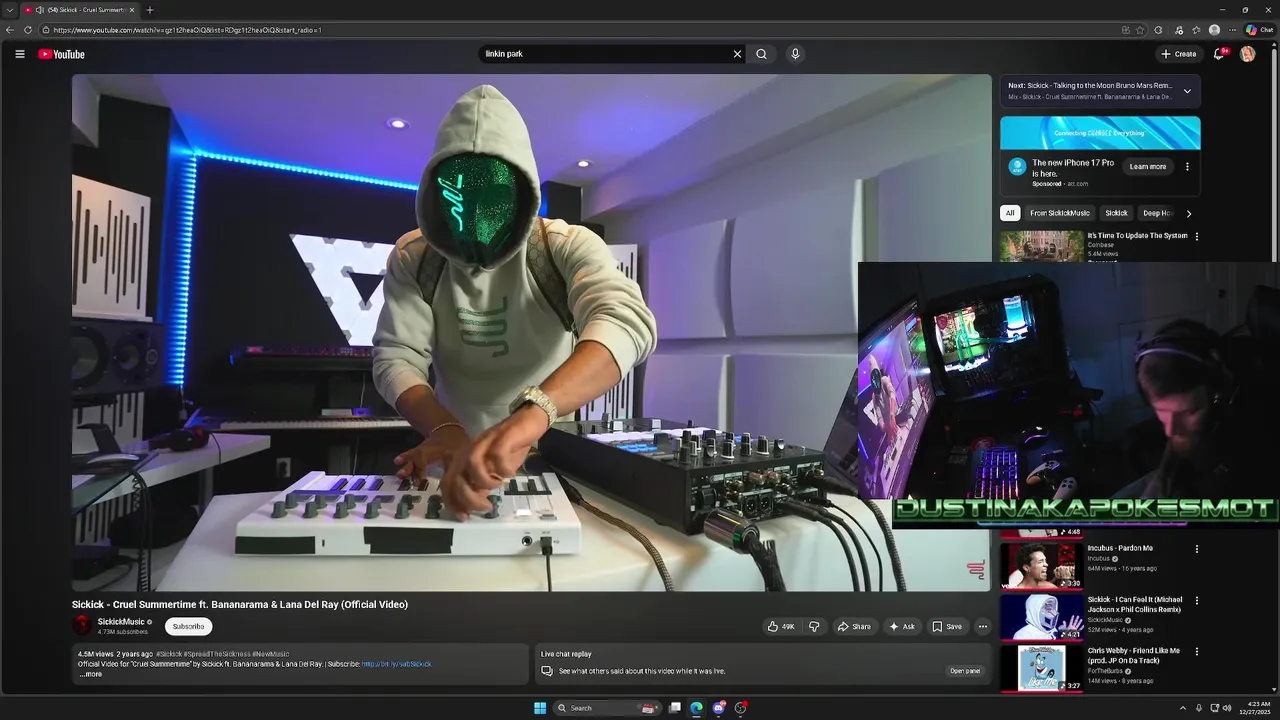Open options for Incubus - Pardon Me
The width and height of the screenshot is (1280, 720).
[1196, 549]
